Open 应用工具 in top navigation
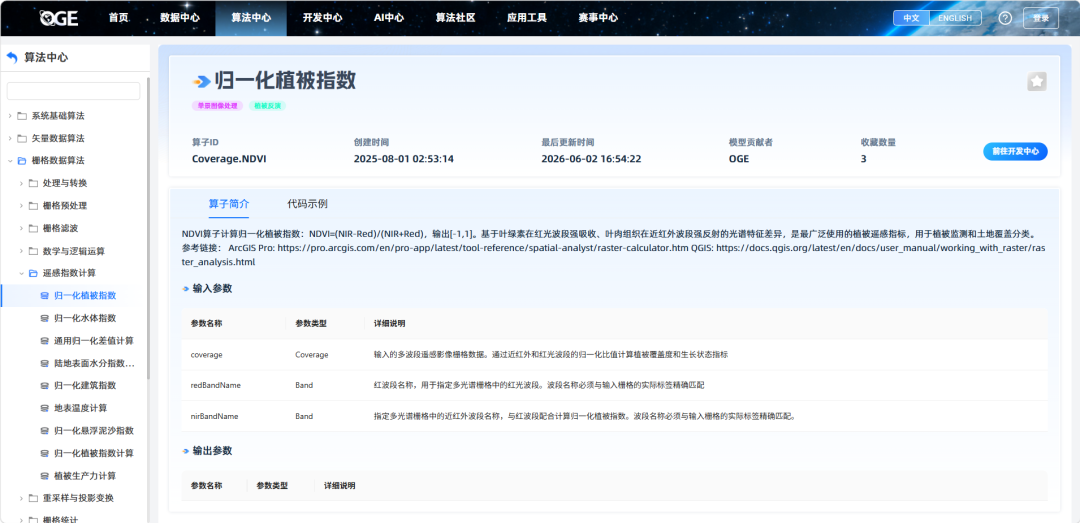 (526, 18)
